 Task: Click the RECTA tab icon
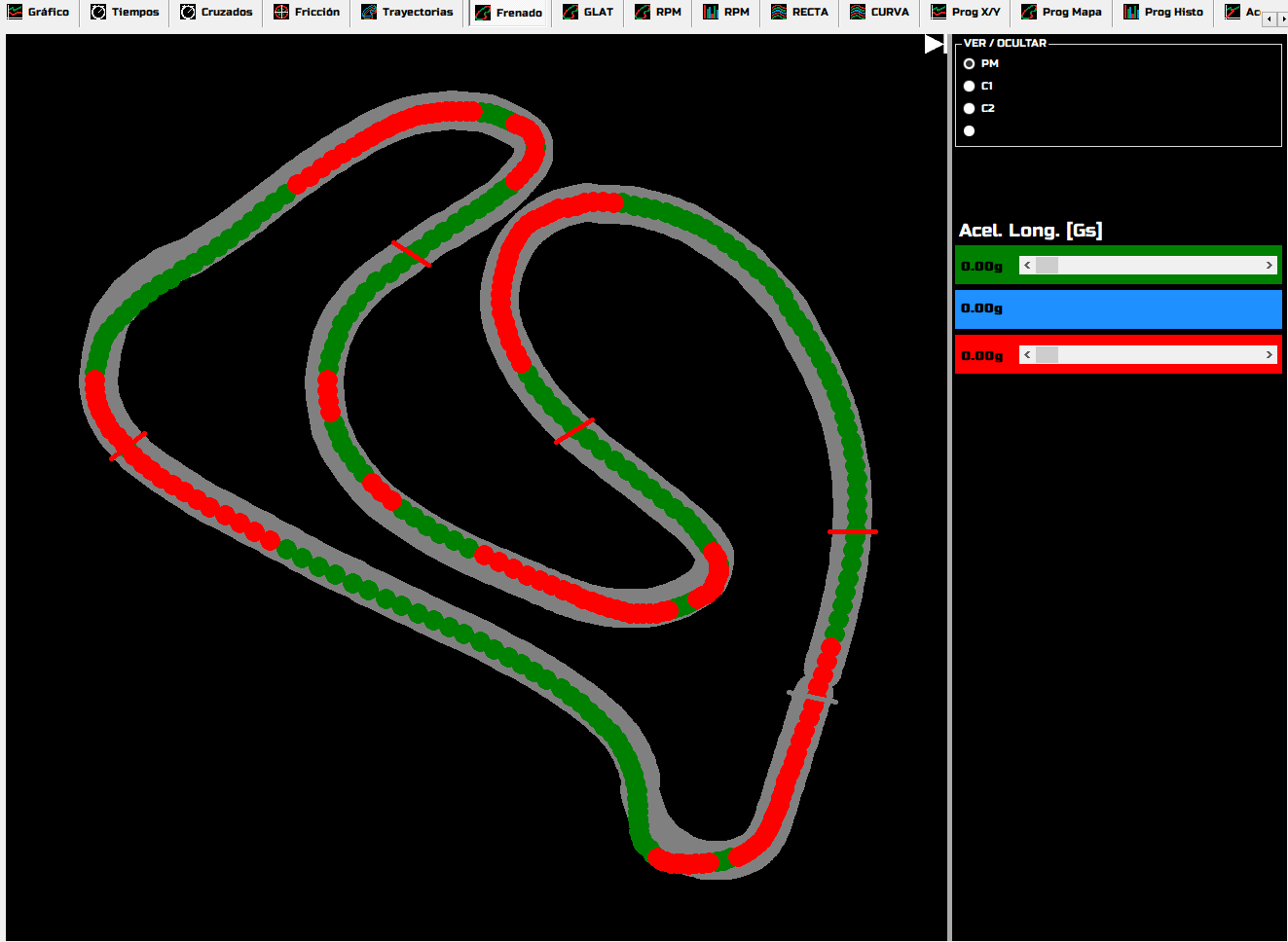click(x=779, y=12)
